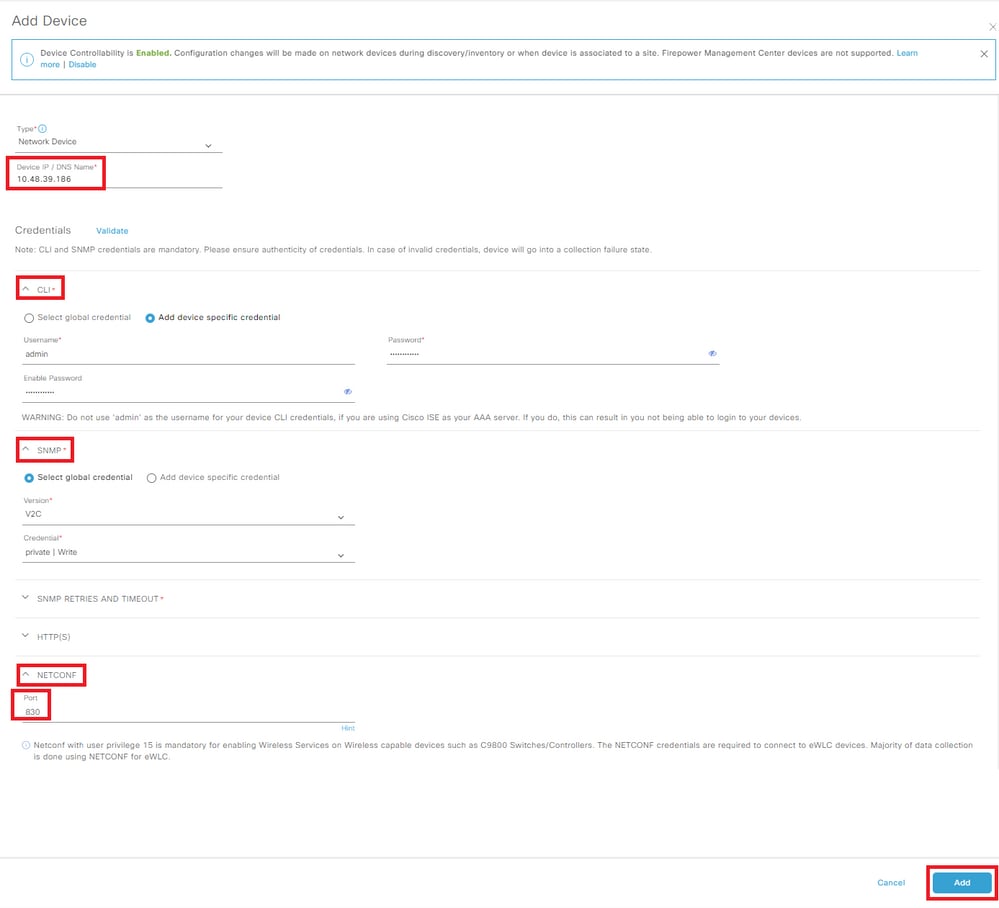Click the Type field info icon

[43, 129]
